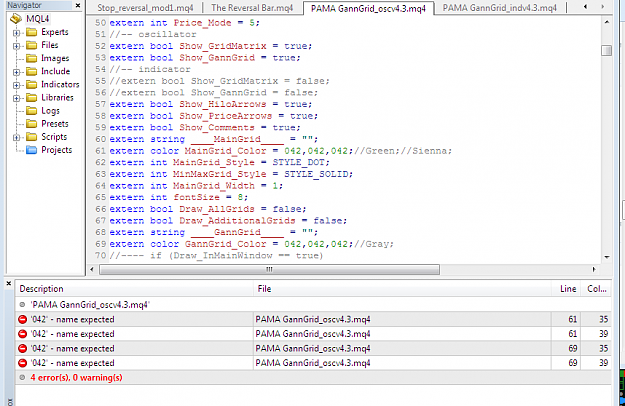Image resolution: width=625 pixels, height=406 pixels.
Task: Click red error icon for line 69 col 35
Action: click(23, 348)
